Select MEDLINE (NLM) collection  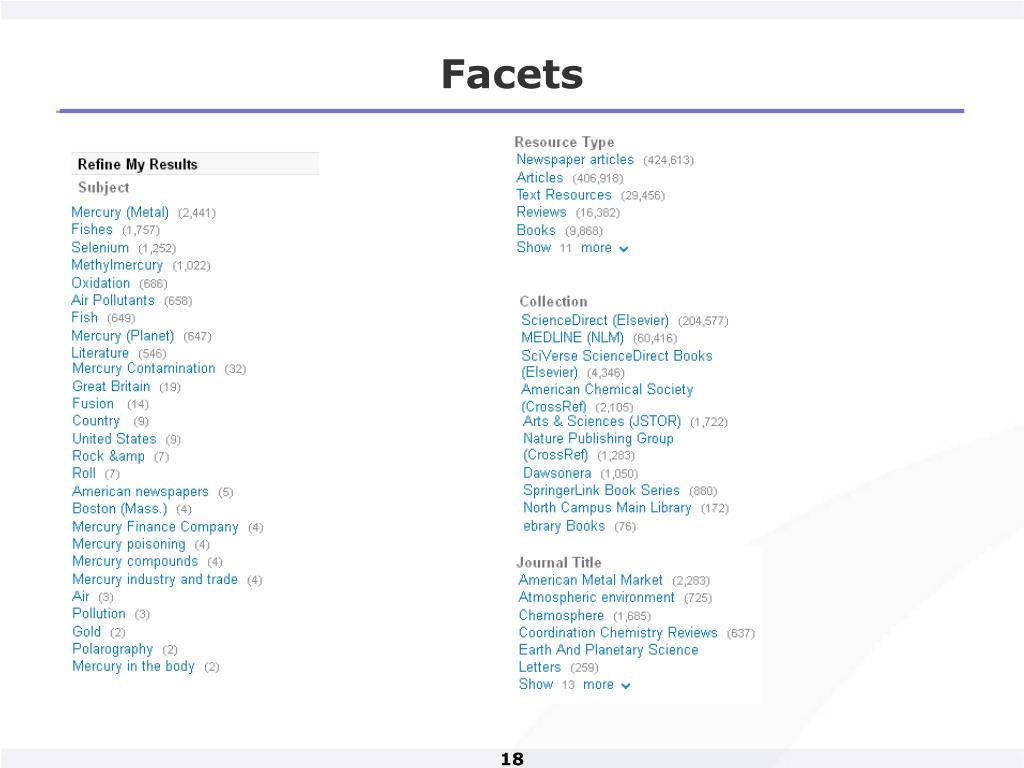[x=572, y=338]
